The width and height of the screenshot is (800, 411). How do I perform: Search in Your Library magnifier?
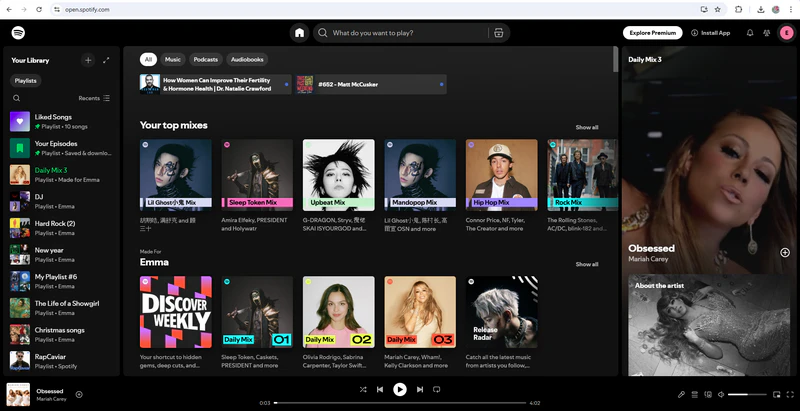17,98
